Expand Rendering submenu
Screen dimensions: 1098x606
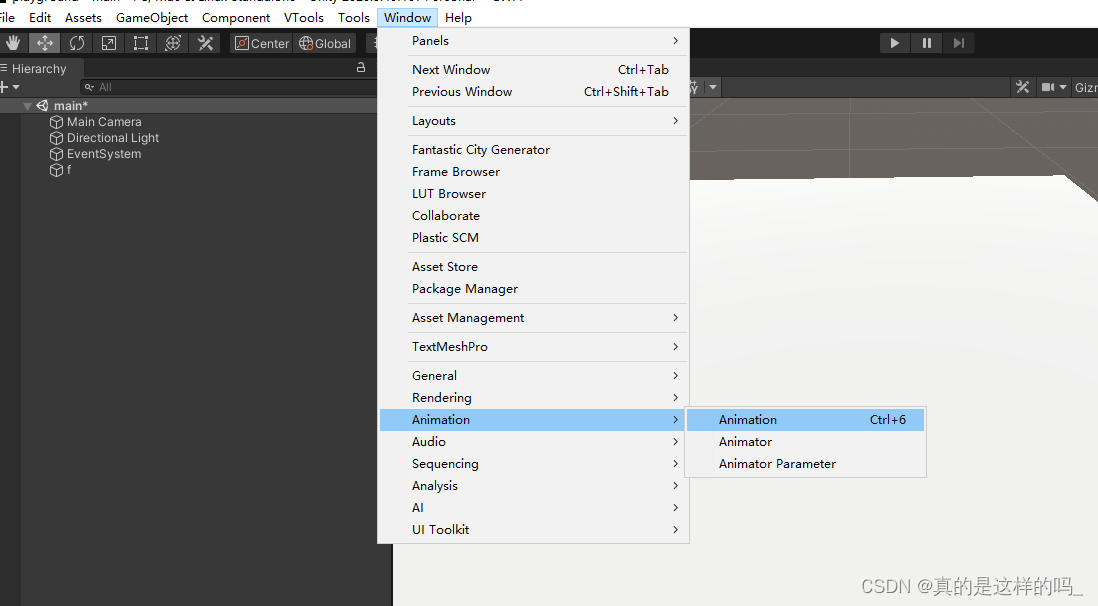pyautogui.click(x=534, y=398)
